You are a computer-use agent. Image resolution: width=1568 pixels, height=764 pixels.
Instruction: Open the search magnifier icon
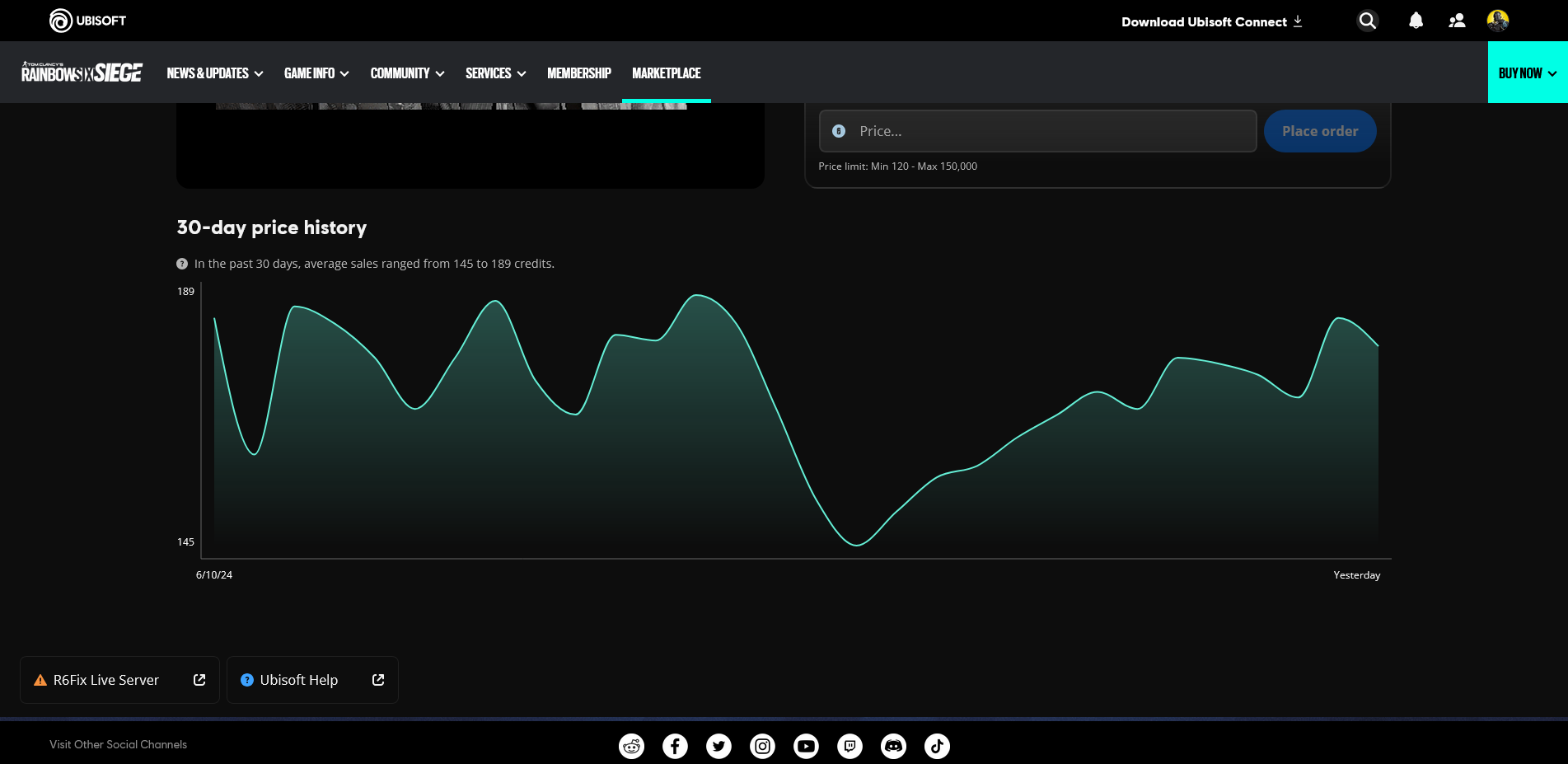(1368, 21)
